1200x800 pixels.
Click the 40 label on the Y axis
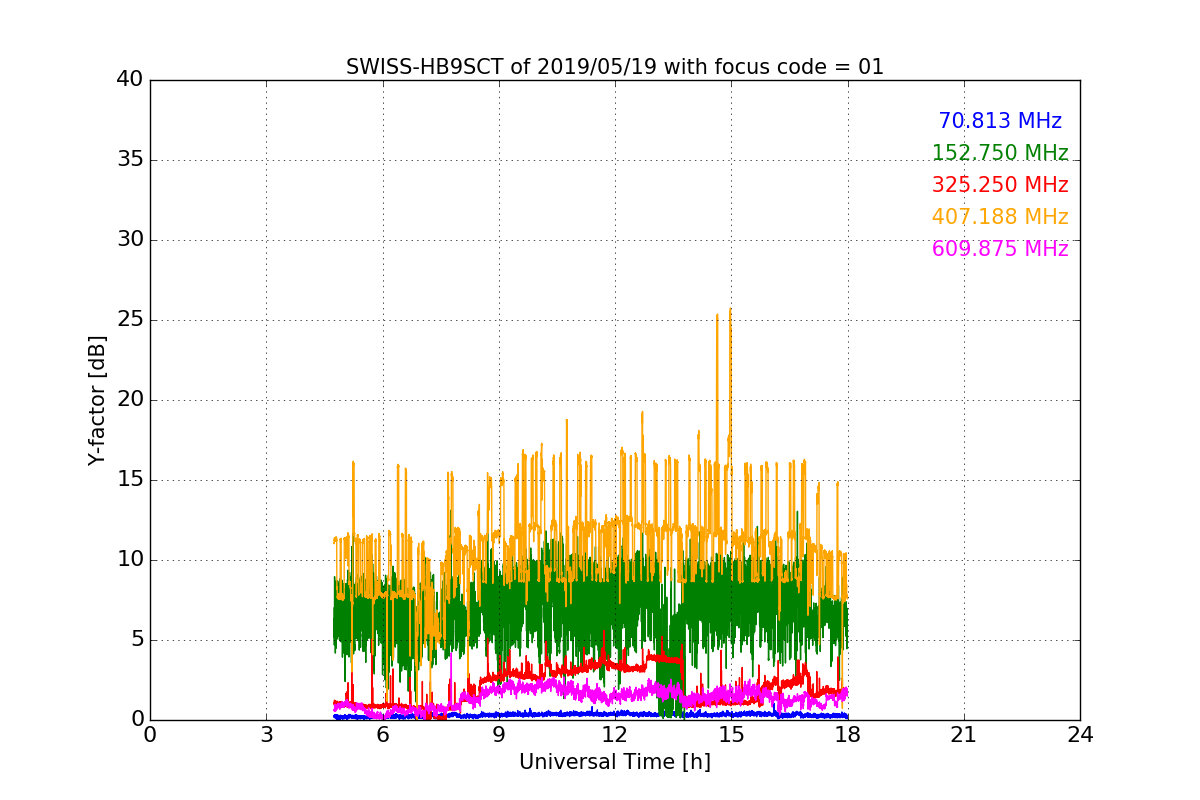tap(130, 80)
